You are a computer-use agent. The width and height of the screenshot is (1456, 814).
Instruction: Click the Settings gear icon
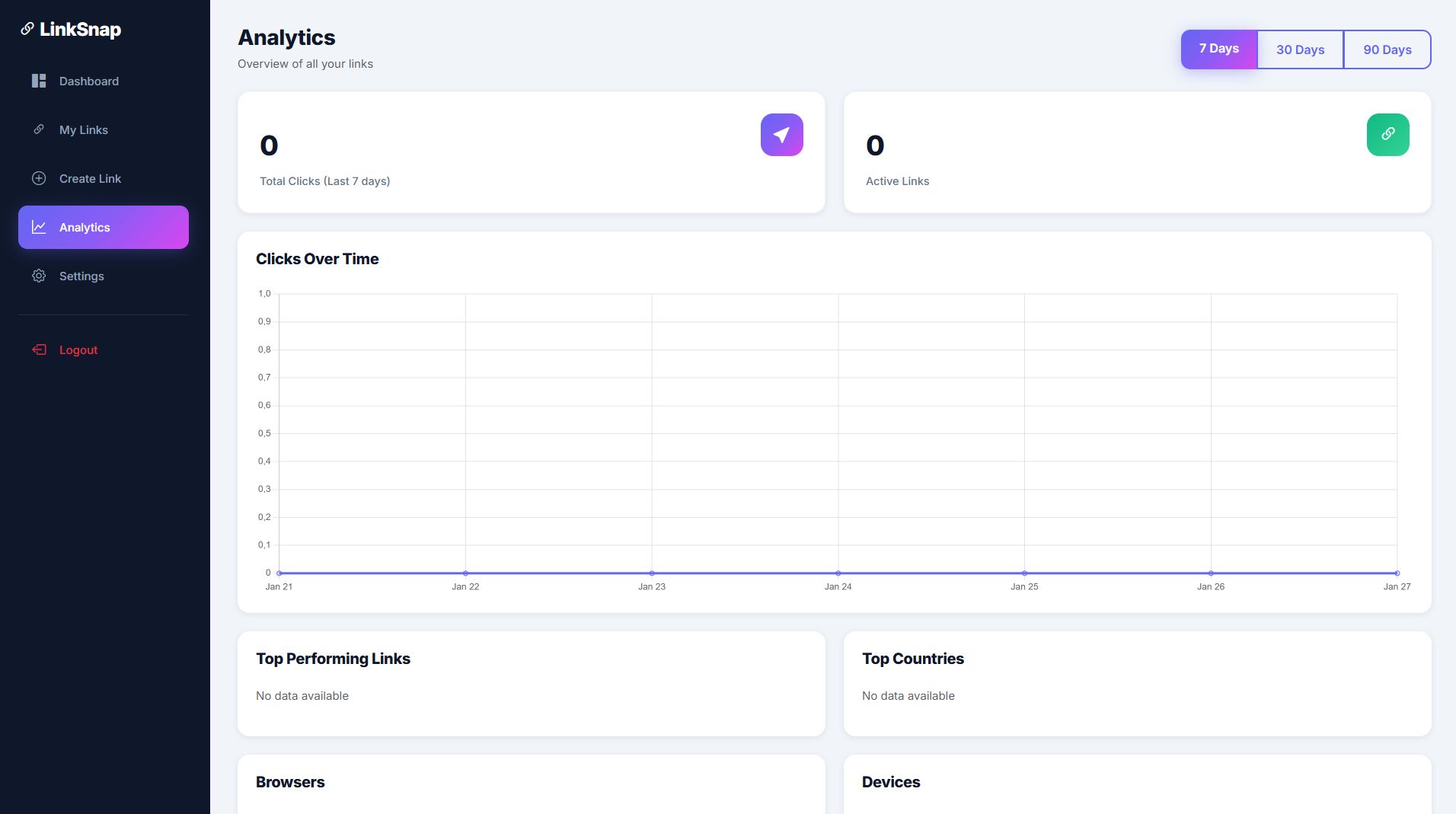[x=39, y=276]
